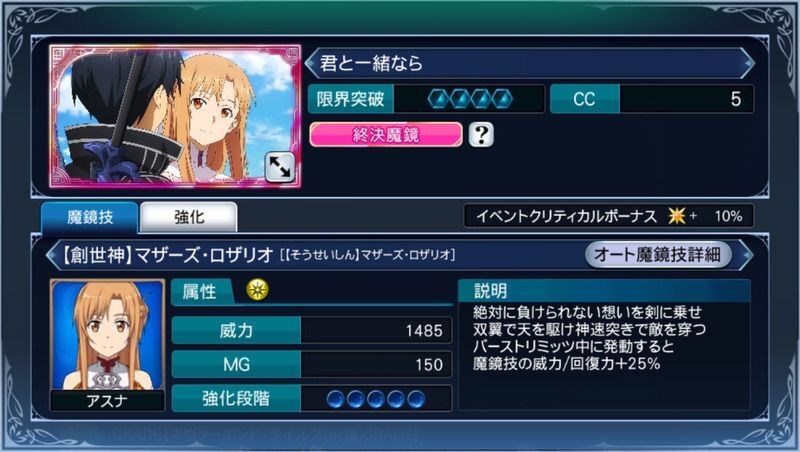
Task: Select the アスナ character portrait
Action: [x=107, y=344]
